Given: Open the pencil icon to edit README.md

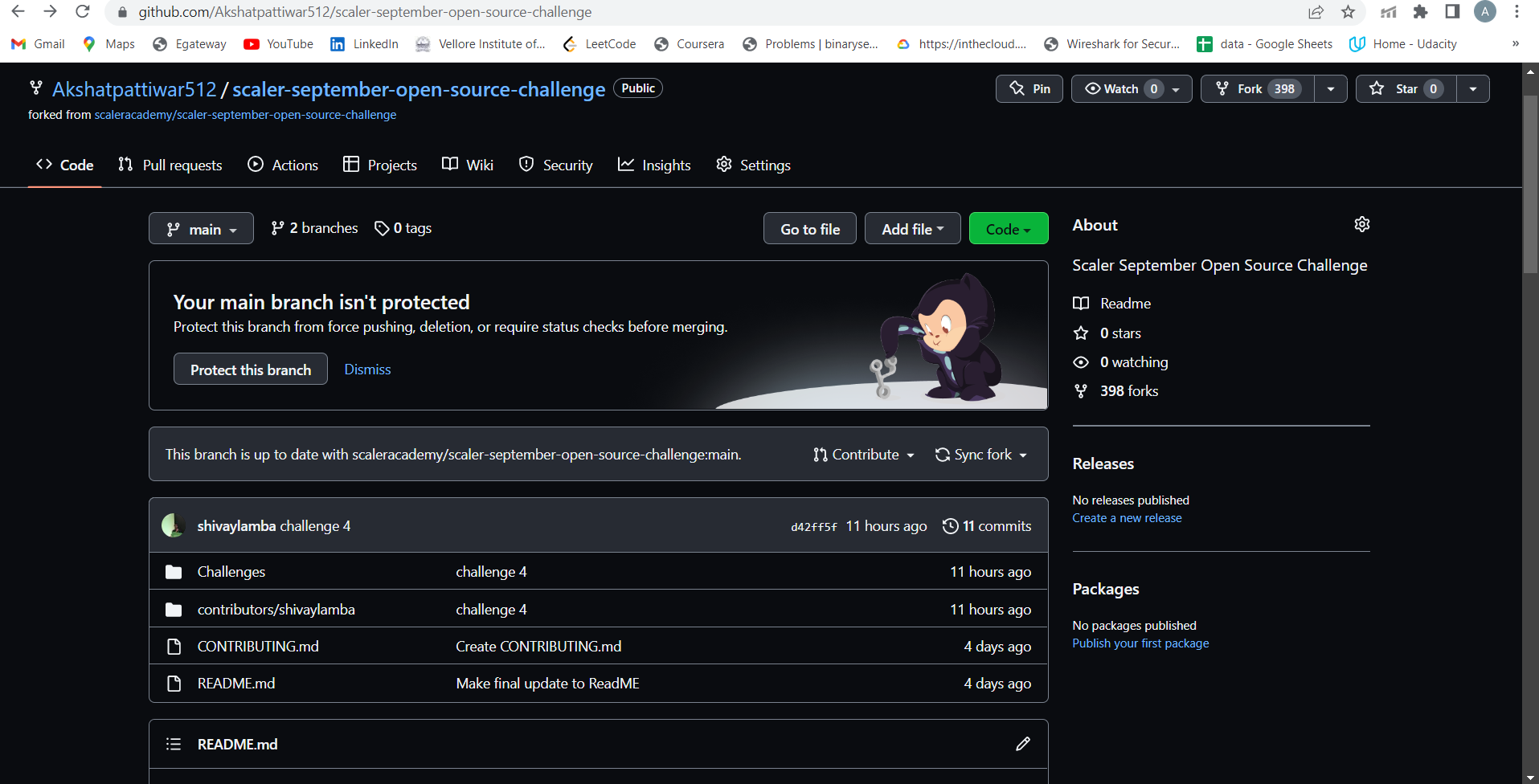Looking at the screenshot, I should pyautogui.click(x=1021, y=743).
